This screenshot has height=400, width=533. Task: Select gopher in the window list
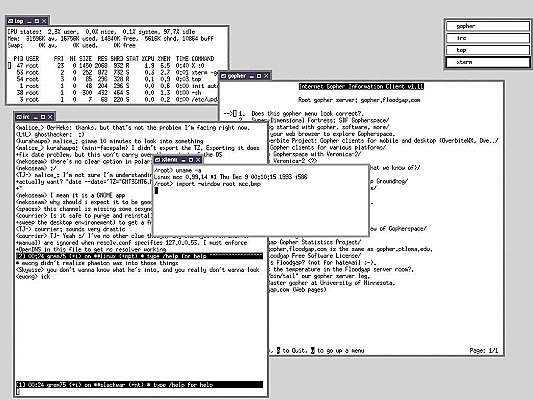point(488,26)
